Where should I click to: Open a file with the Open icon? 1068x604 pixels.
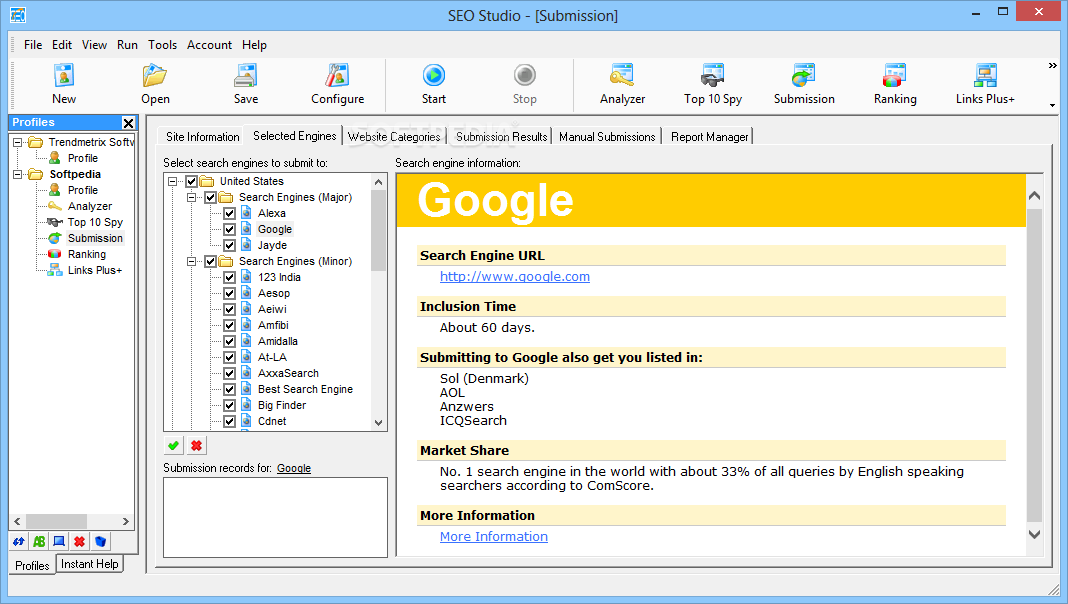tap(155, 84)
